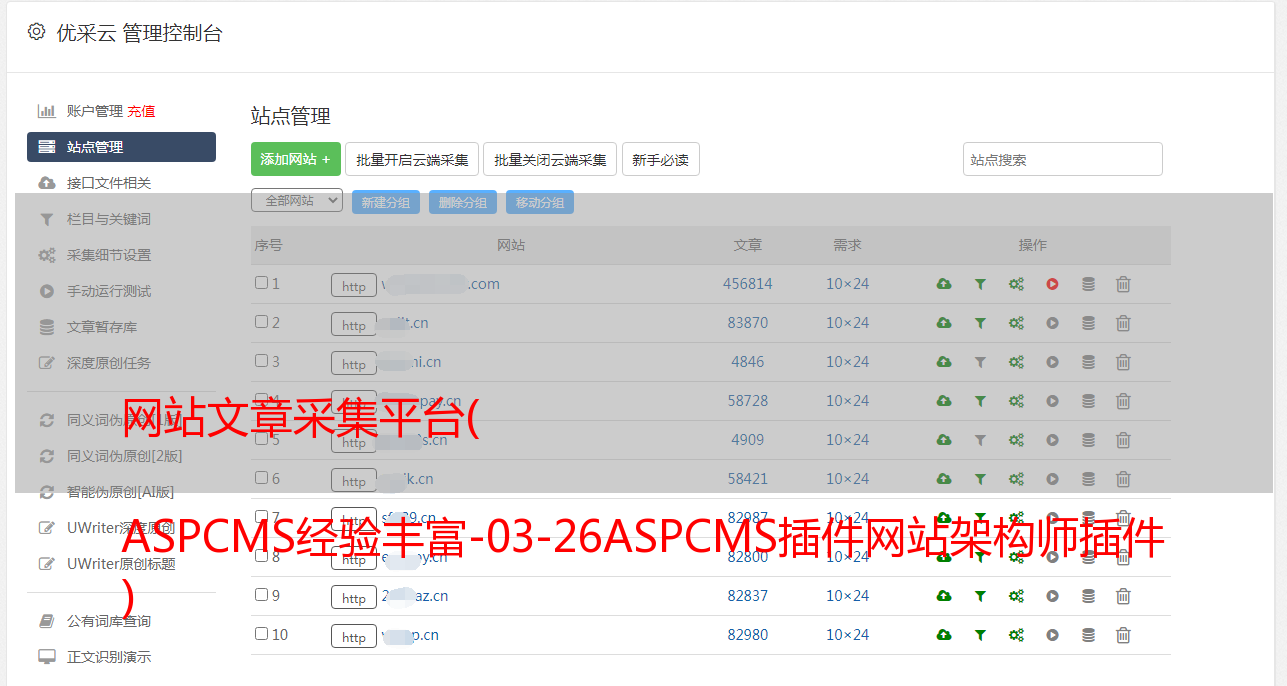
Task: Focus the 站点搜索 search field
Action: coord(1063,159)
